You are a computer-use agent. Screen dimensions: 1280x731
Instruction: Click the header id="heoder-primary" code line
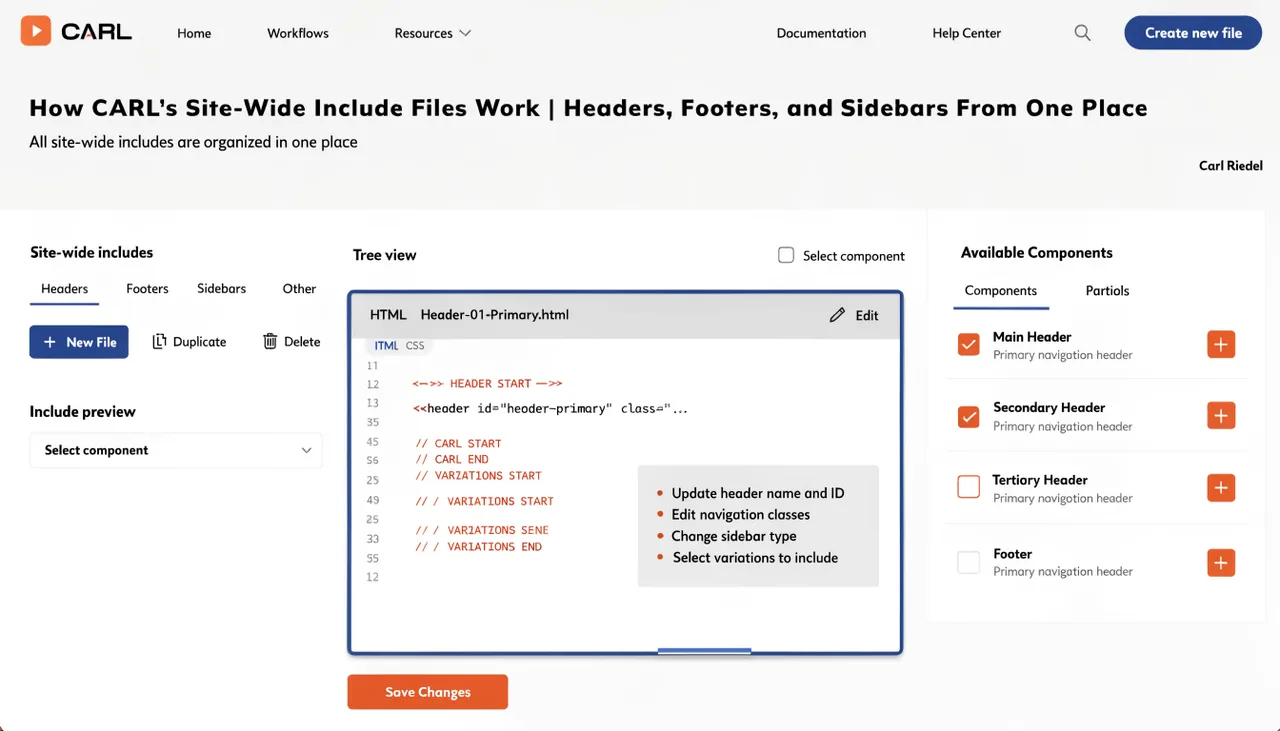coord(550,409)
